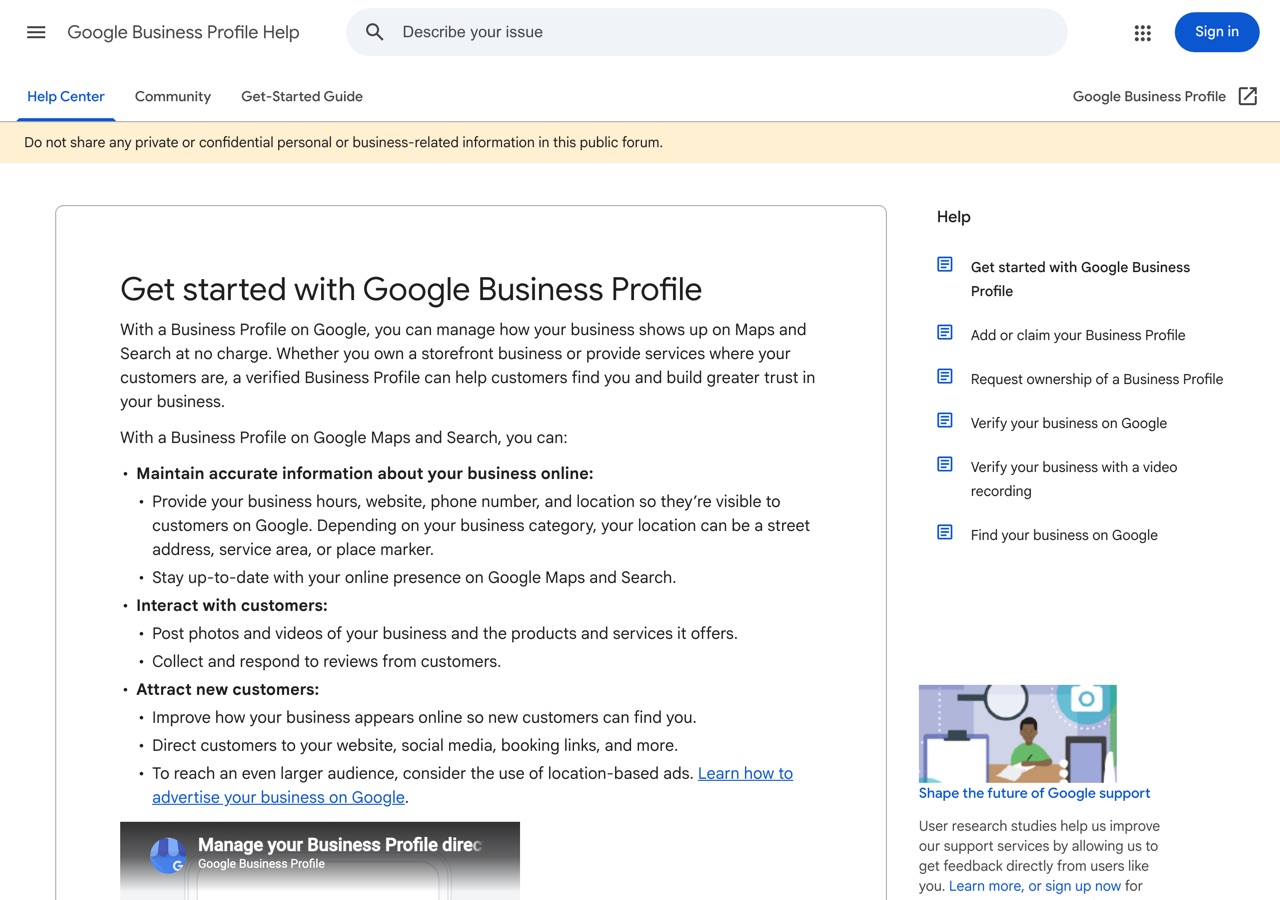Click Shape the future of Google support link
The image size is (1280, 900).
[x=1034, y=793]
